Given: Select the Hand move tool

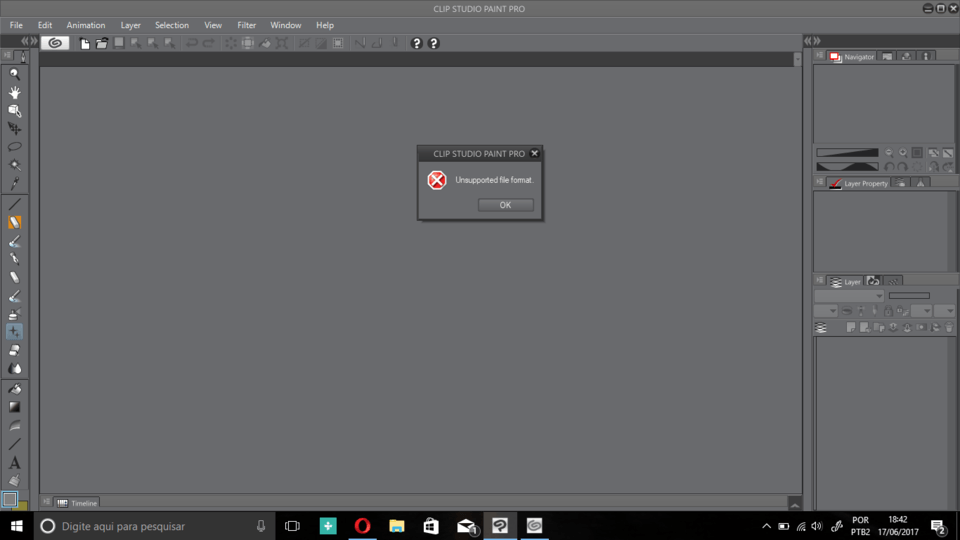Looking at the screenshot, I should [15, 92].
